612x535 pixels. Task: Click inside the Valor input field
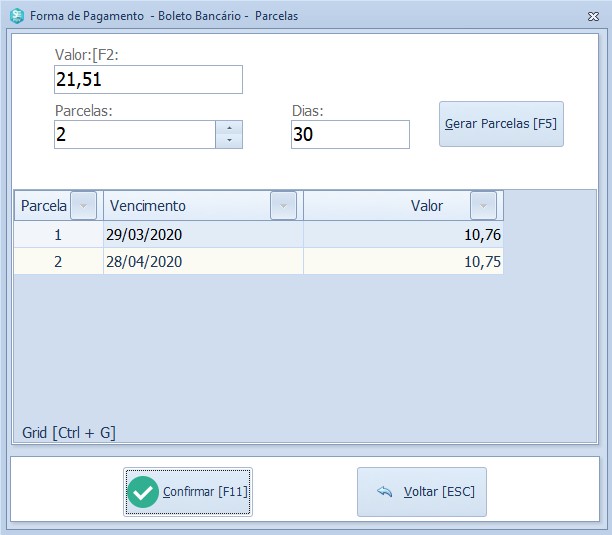pyautogui.click(x=148, y=80)
